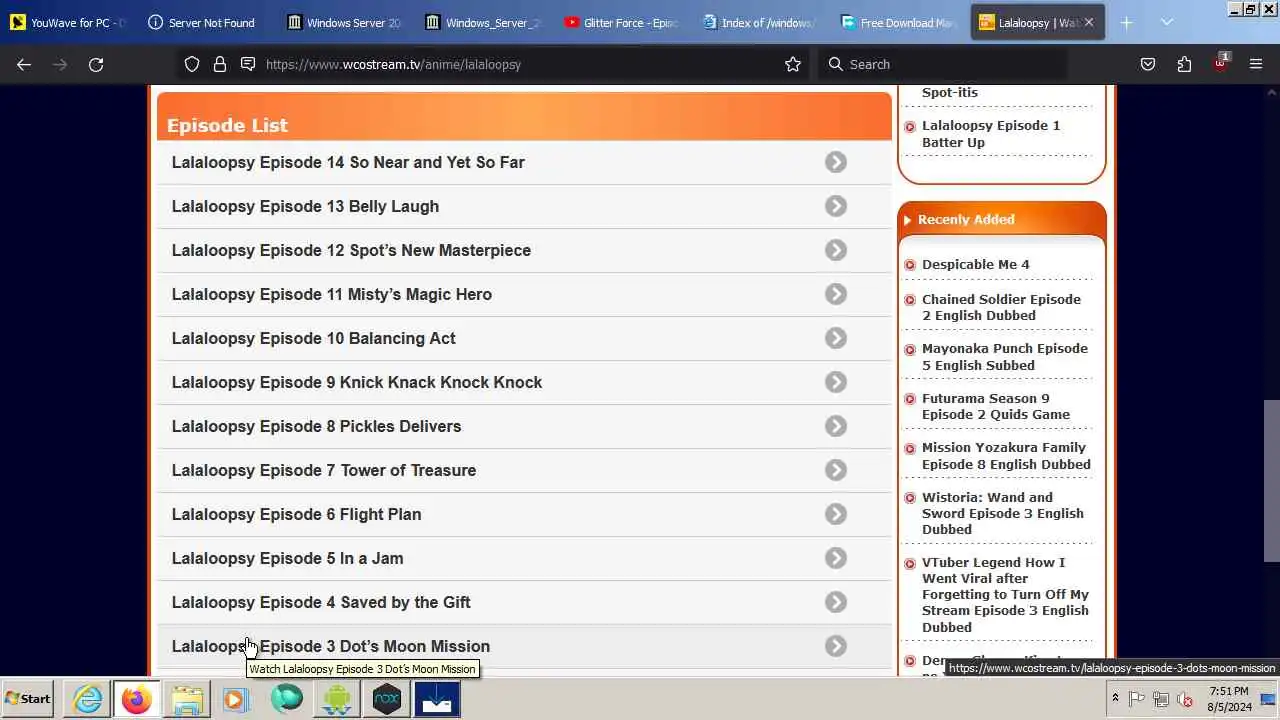Switch to Index of /windows/ tab
The width and height of the screenshot is (1280, 720).
click(760, 22)
